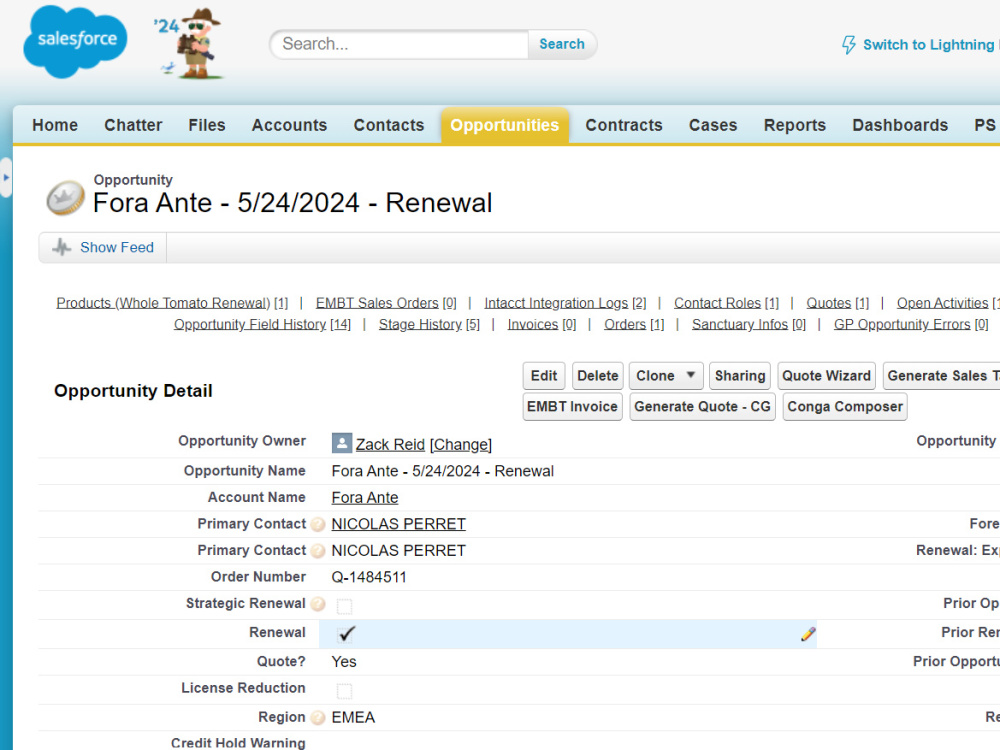This screenshot has width=1000, height=750.
Task: Click the Sharing button
Action: (740, 376)
